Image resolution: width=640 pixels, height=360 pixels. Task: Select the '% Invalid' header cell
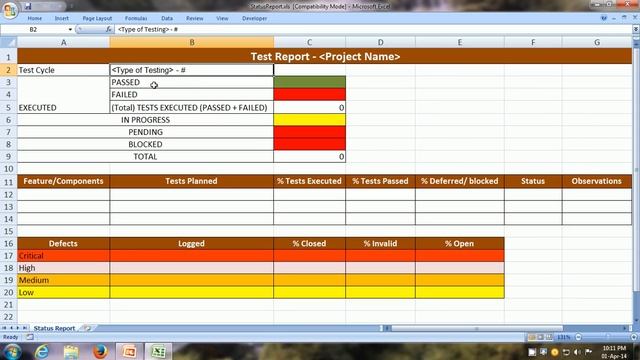click(380, 243)
